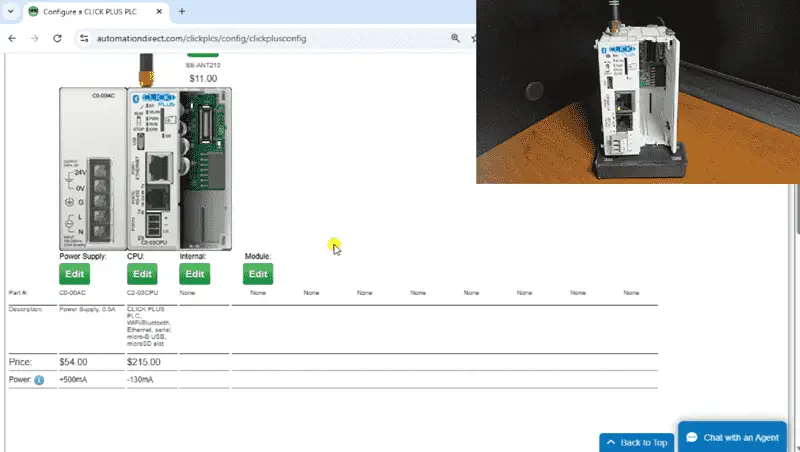Click the Power Supply, 0.5A description
Viewport: 800px width, 452px height.
pyautogui.click(x=87, y=309)
